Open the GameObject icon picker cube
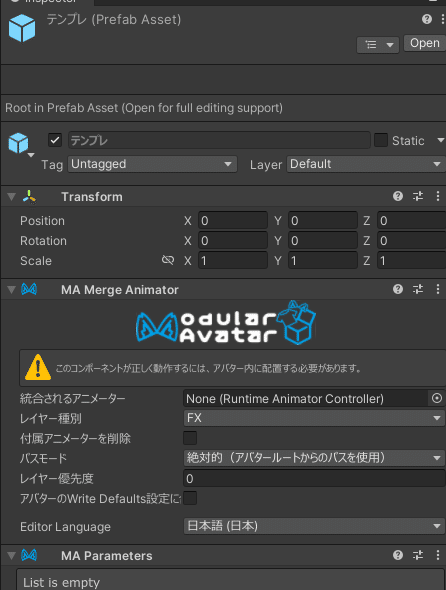This screenshot has width=446, height=590. 19,143
